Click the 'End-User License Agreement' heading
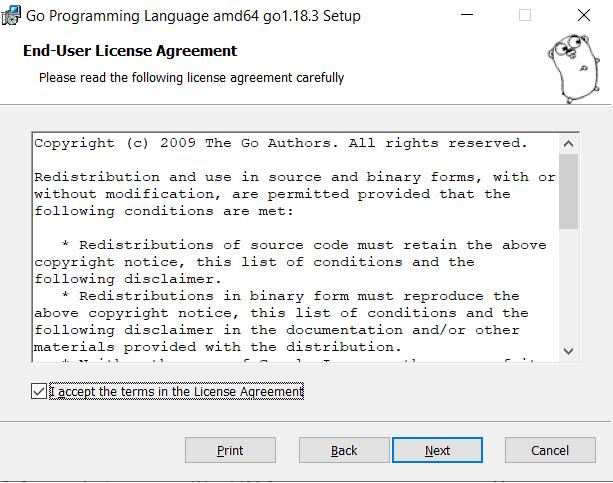Image resolution: width=613 pixels, height=483 pixels. [x=130, y=51]
